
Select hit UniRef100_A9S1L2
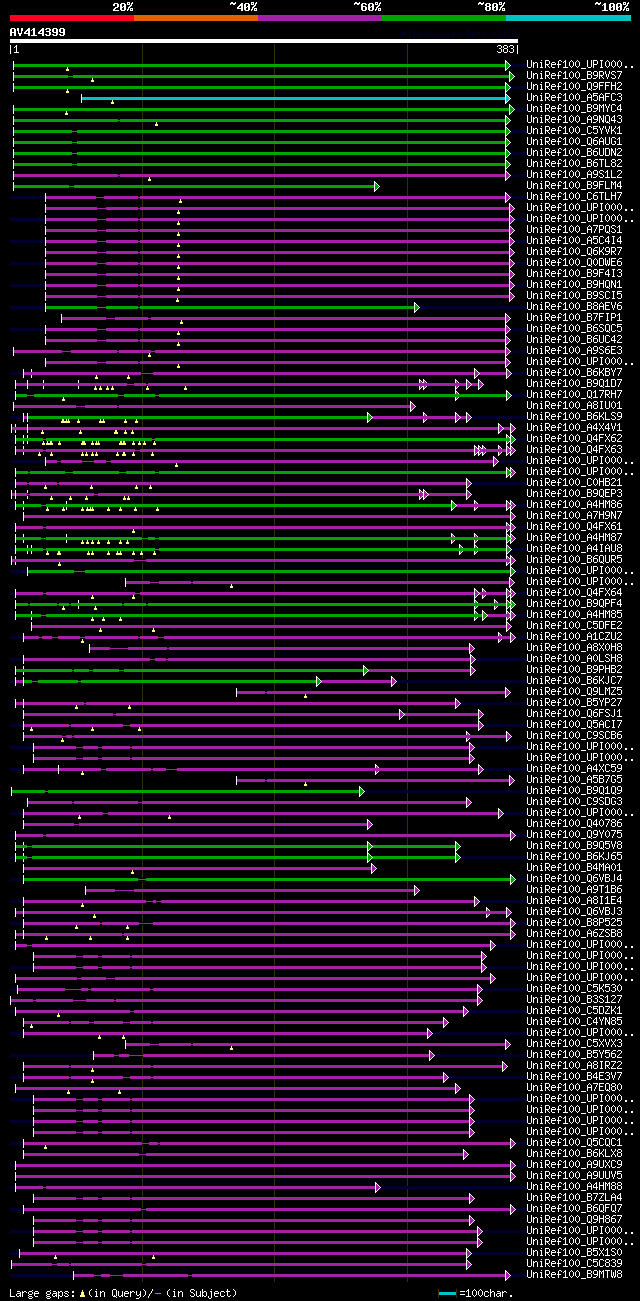pyautogui.click(x=574, y=174)
